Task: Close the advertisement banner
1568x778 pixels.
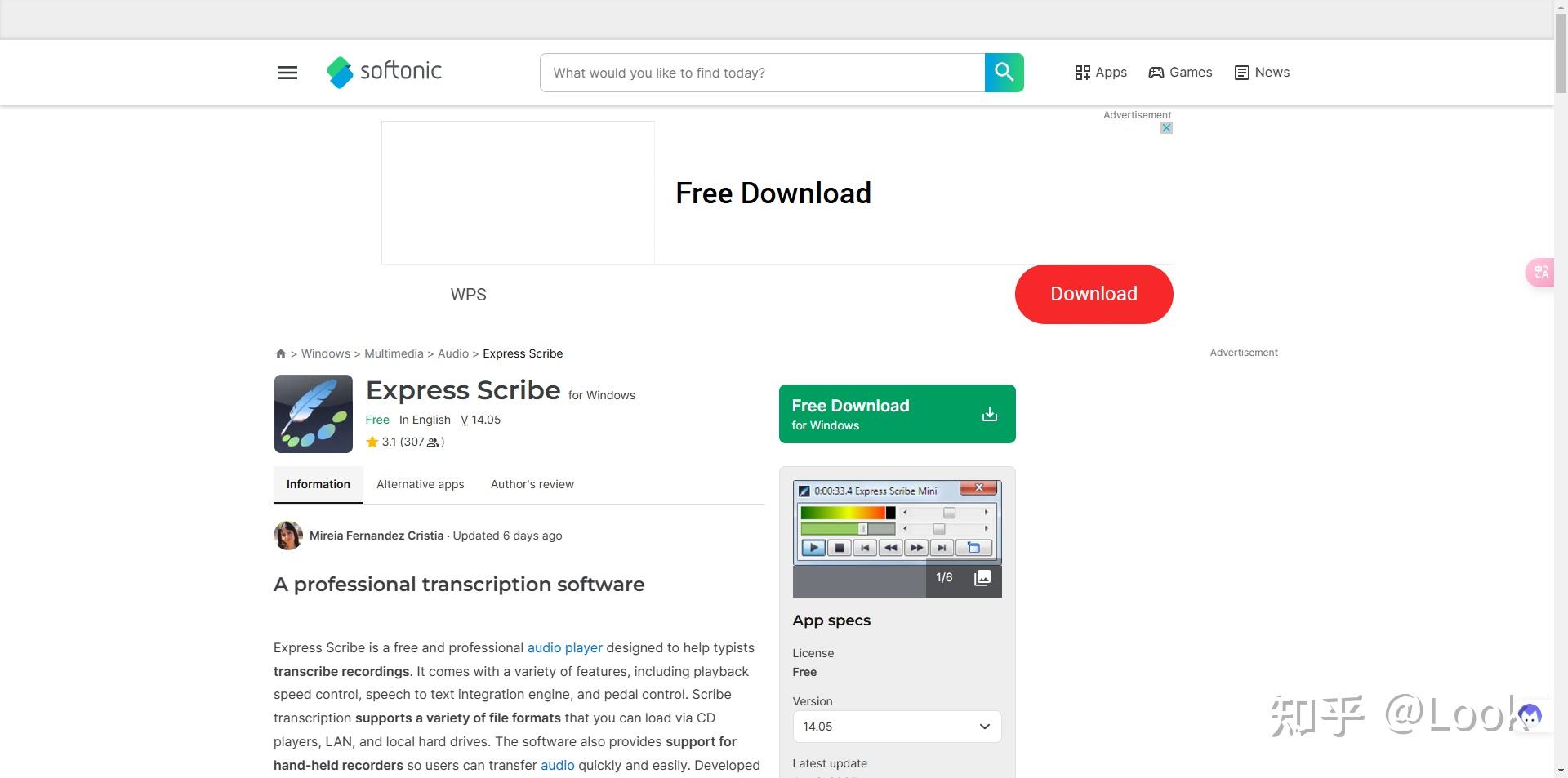Action: coord(1166,127)
